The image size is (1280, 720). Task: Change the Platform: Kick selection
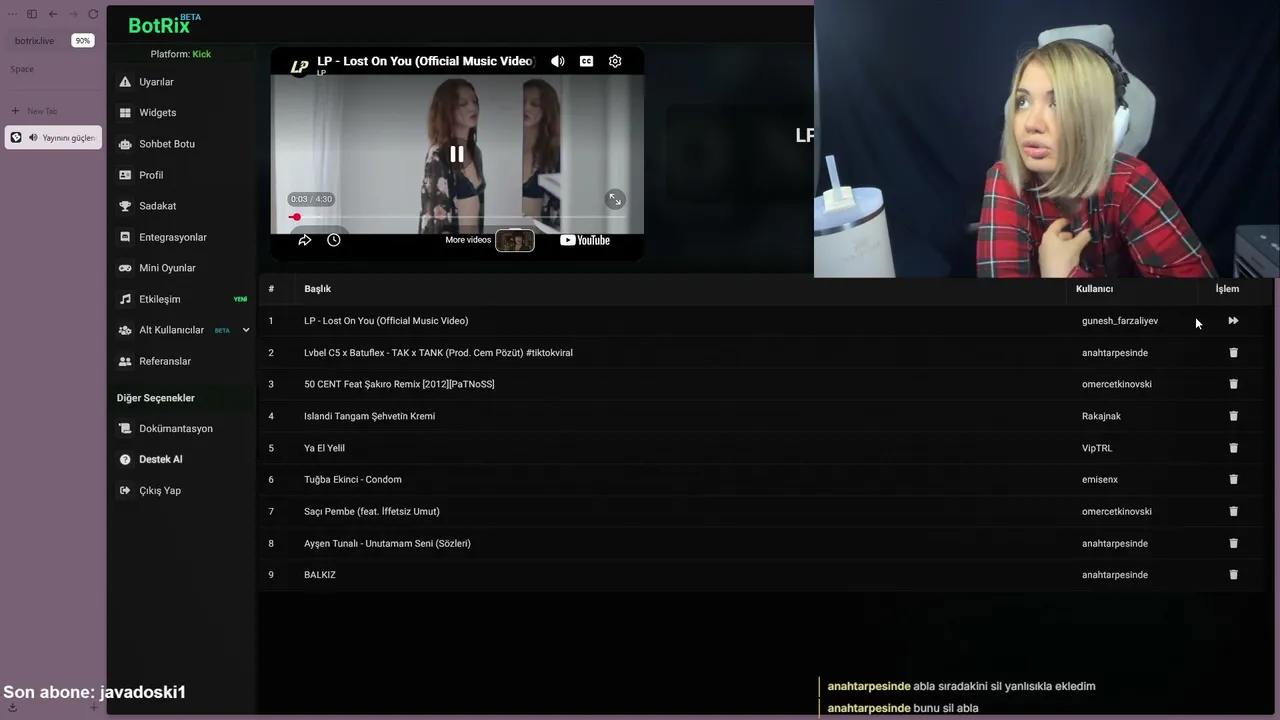click(x=181, y=54)
